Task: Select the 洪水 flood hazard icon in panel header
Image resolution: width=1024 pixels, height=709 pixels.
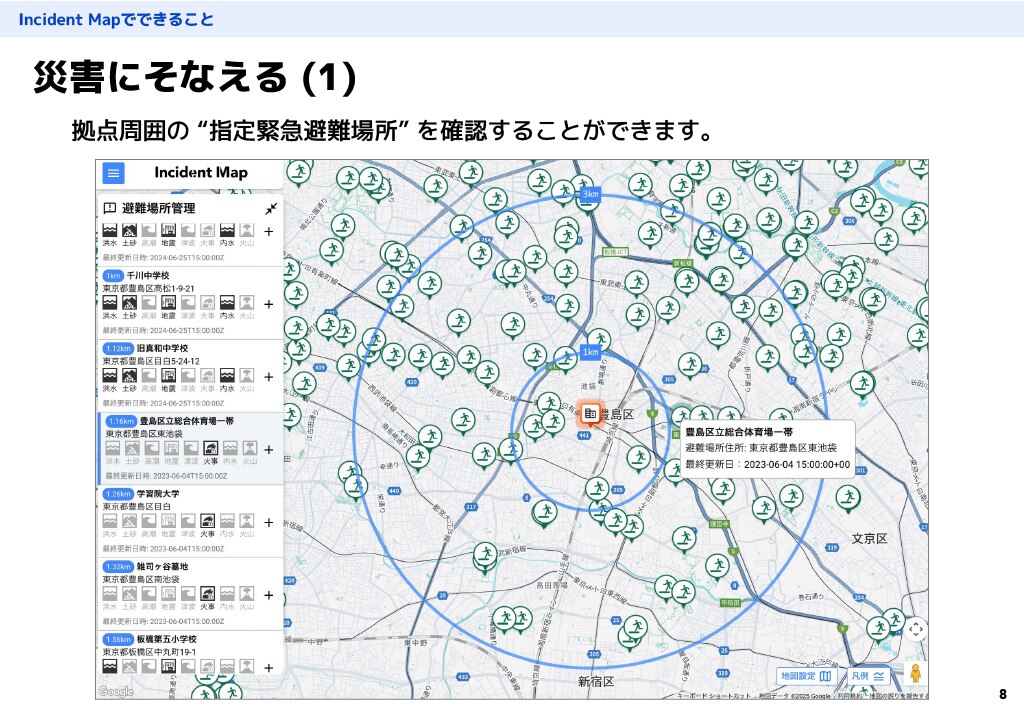Action: [x=110, y=230]
